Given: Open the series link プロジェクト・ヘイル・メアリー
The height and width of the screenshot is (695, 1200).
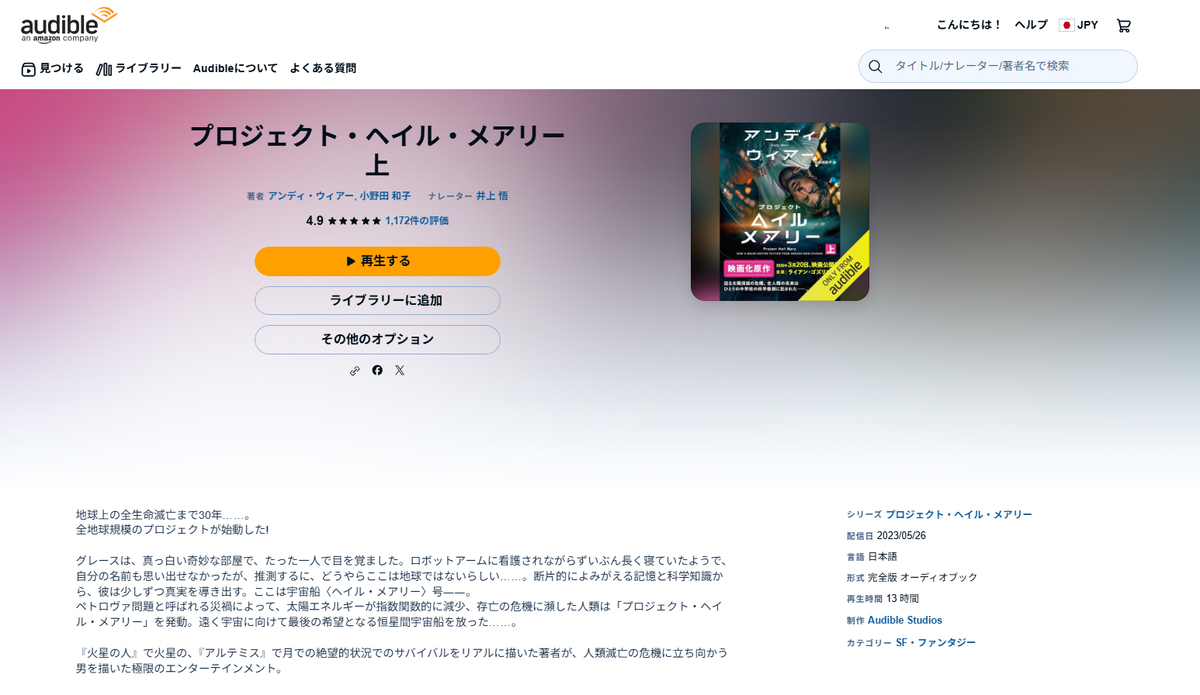Looking at the screenshot, I should click(x=959, y=514).
